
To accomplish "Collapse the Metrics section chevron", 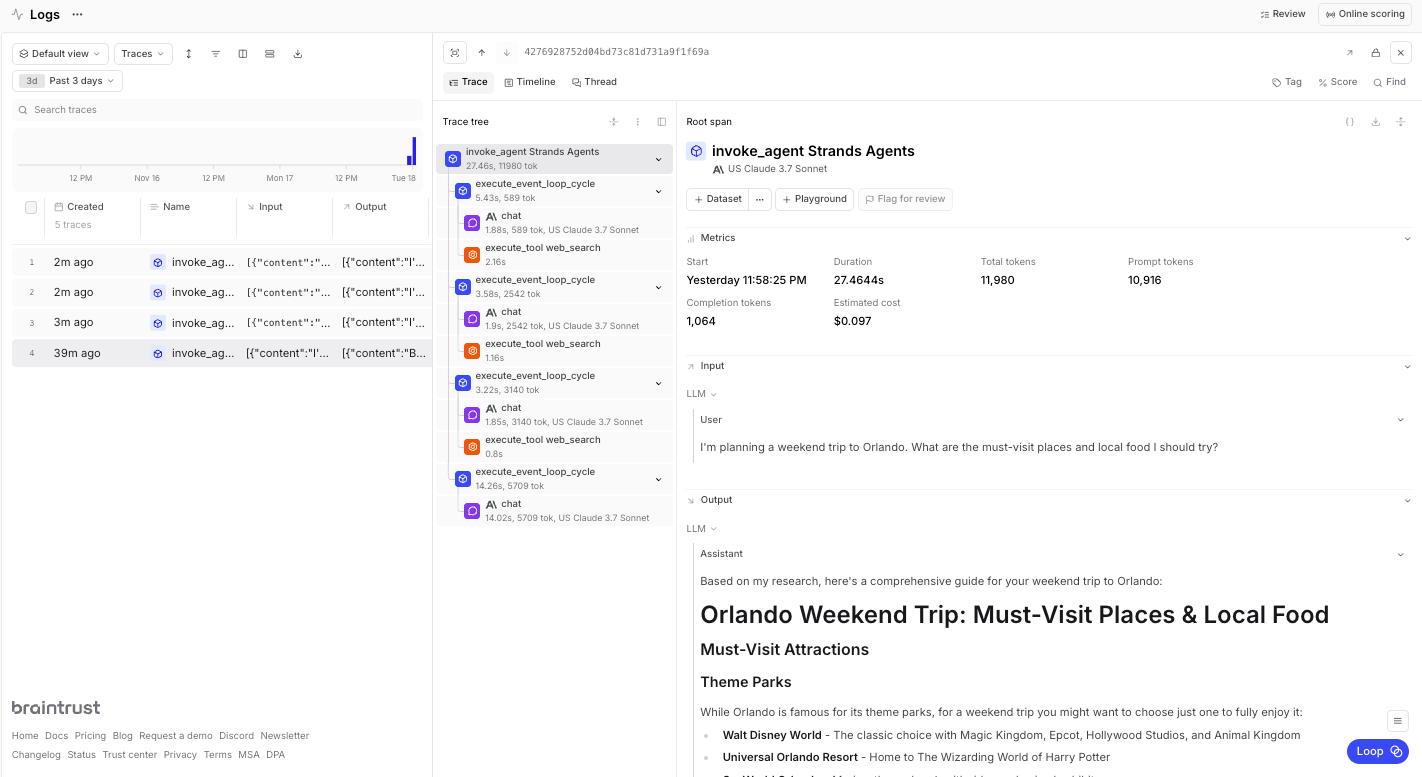I will (1408, 239).
